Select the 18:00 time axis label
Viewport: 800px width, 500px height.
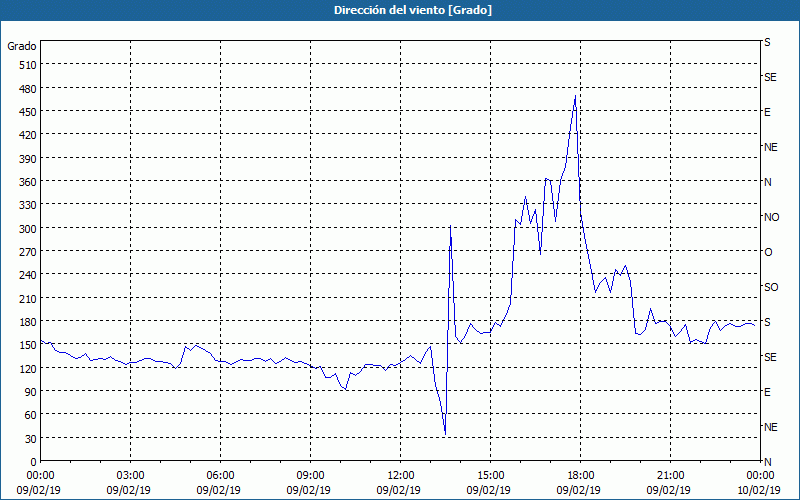(581, 476)
